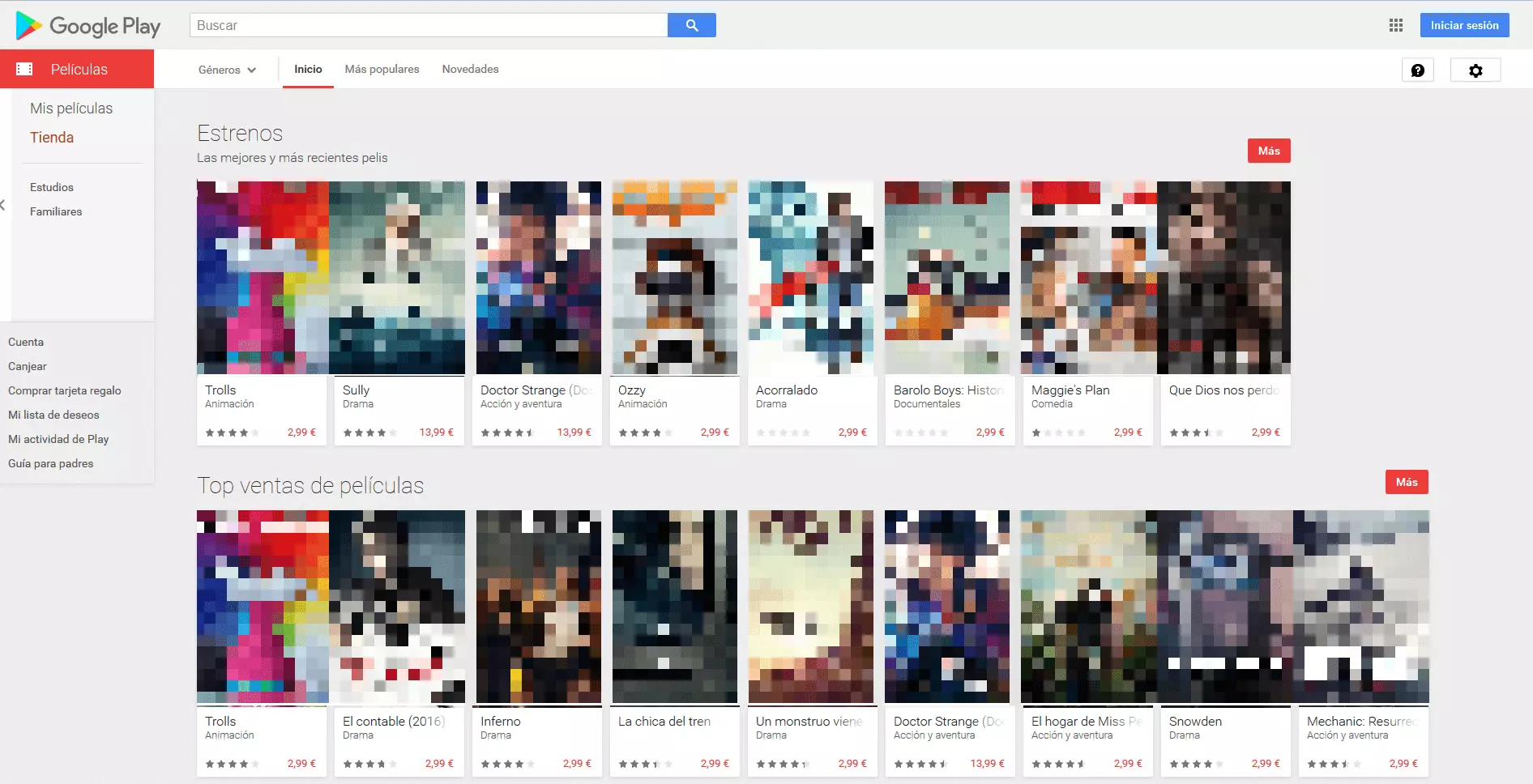Image resolution: width=1533 pixels, height=784 pixels.
Task: Click the Snowden title text
Action: [x=1195, y=721]
